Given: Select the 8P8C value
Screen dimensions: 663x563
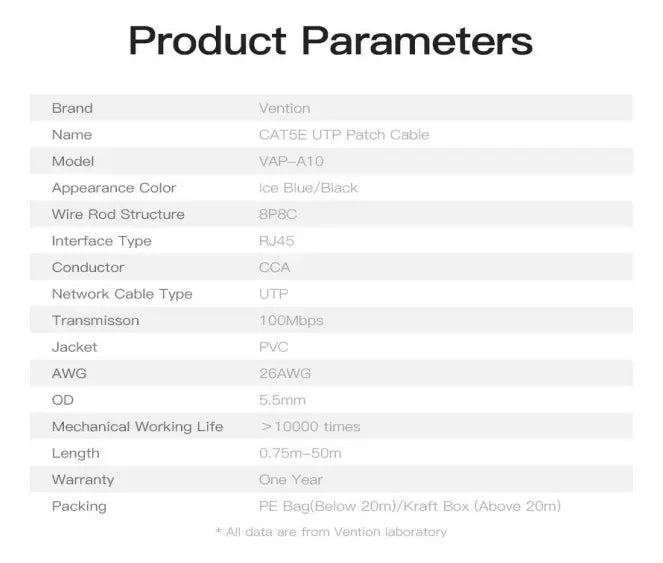Looking at the screenshot, I should coord(278,214).
